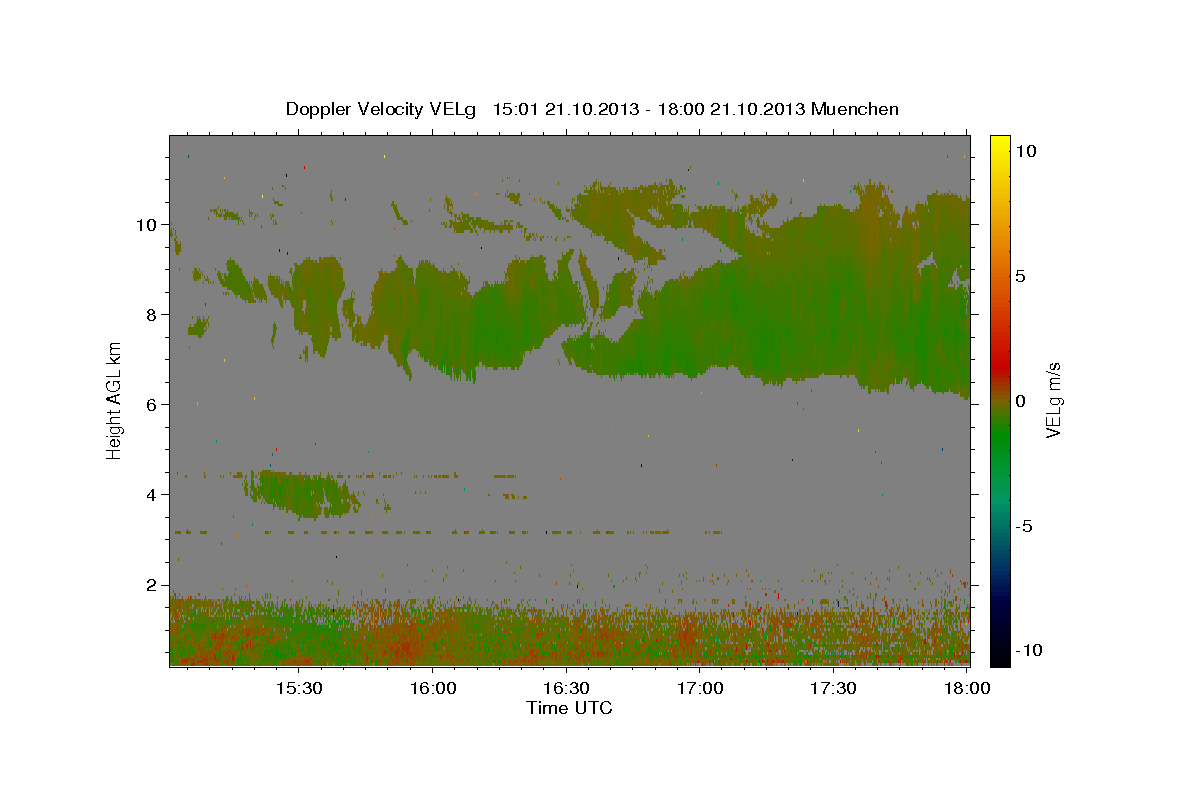This screenshot has width=1200, height=800.
Task: Click the Time UTC axis label
Action: pos(569,708)
